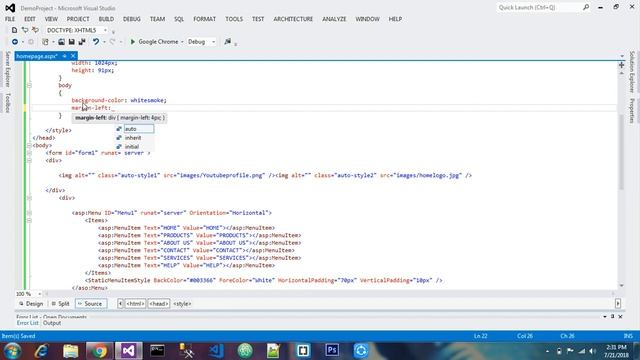
Task: Click the <style> breadcrumb tag
Action: 182,304
